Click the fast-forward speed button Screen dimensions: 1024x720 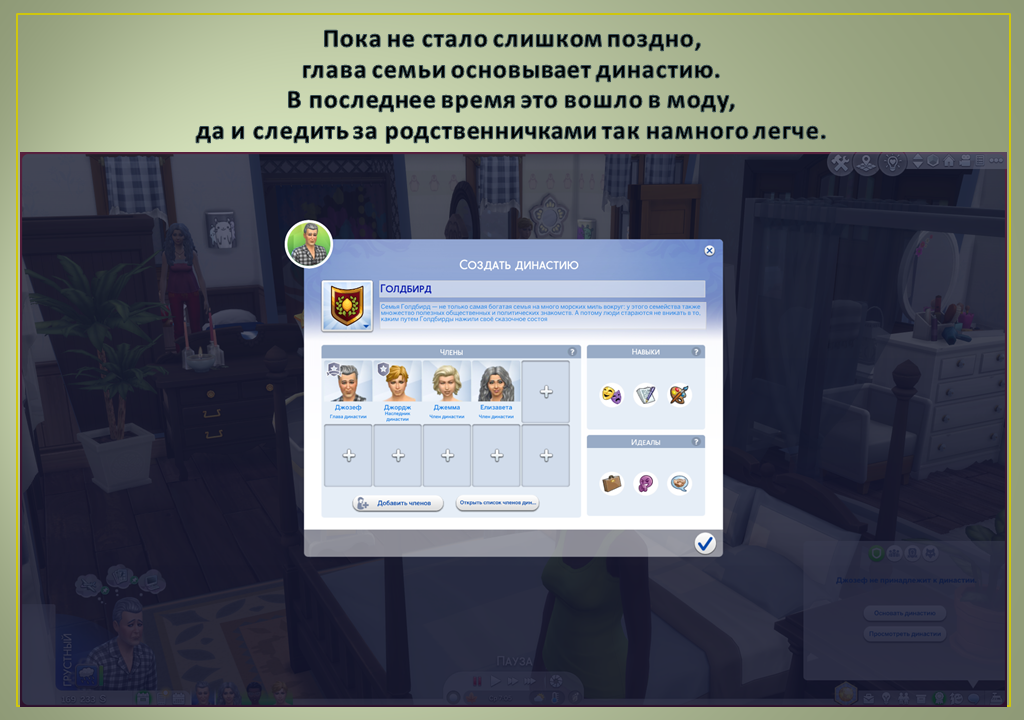click(x=513, y=681)
